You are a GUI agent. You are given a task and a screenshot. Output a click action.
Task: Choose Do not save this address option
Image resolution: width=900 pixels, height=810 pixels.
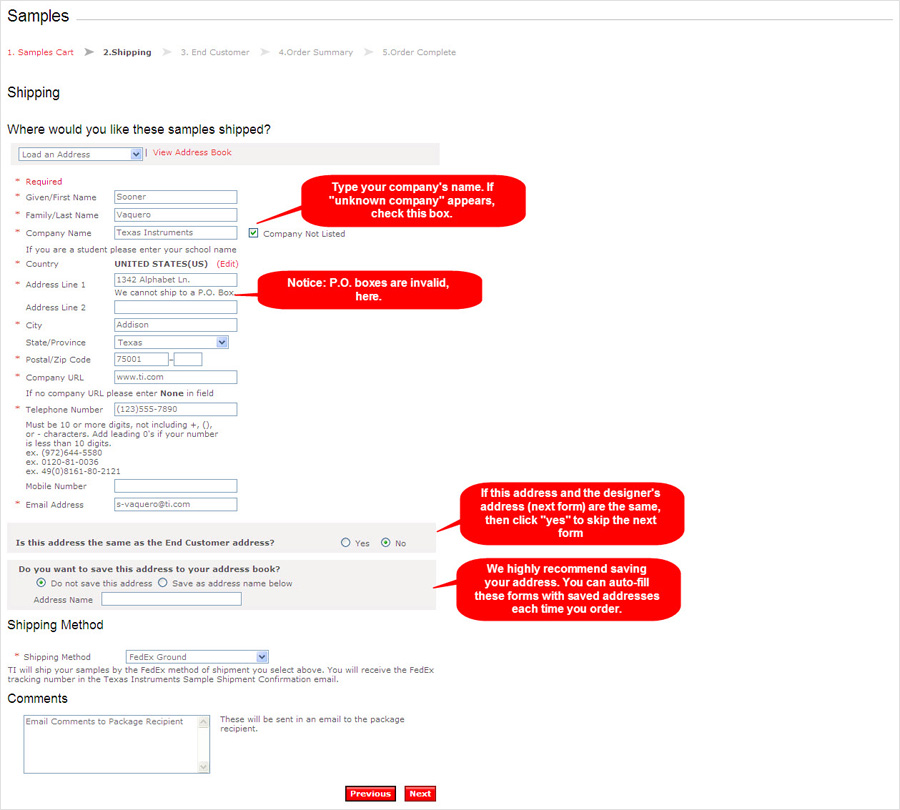(41, 583)
